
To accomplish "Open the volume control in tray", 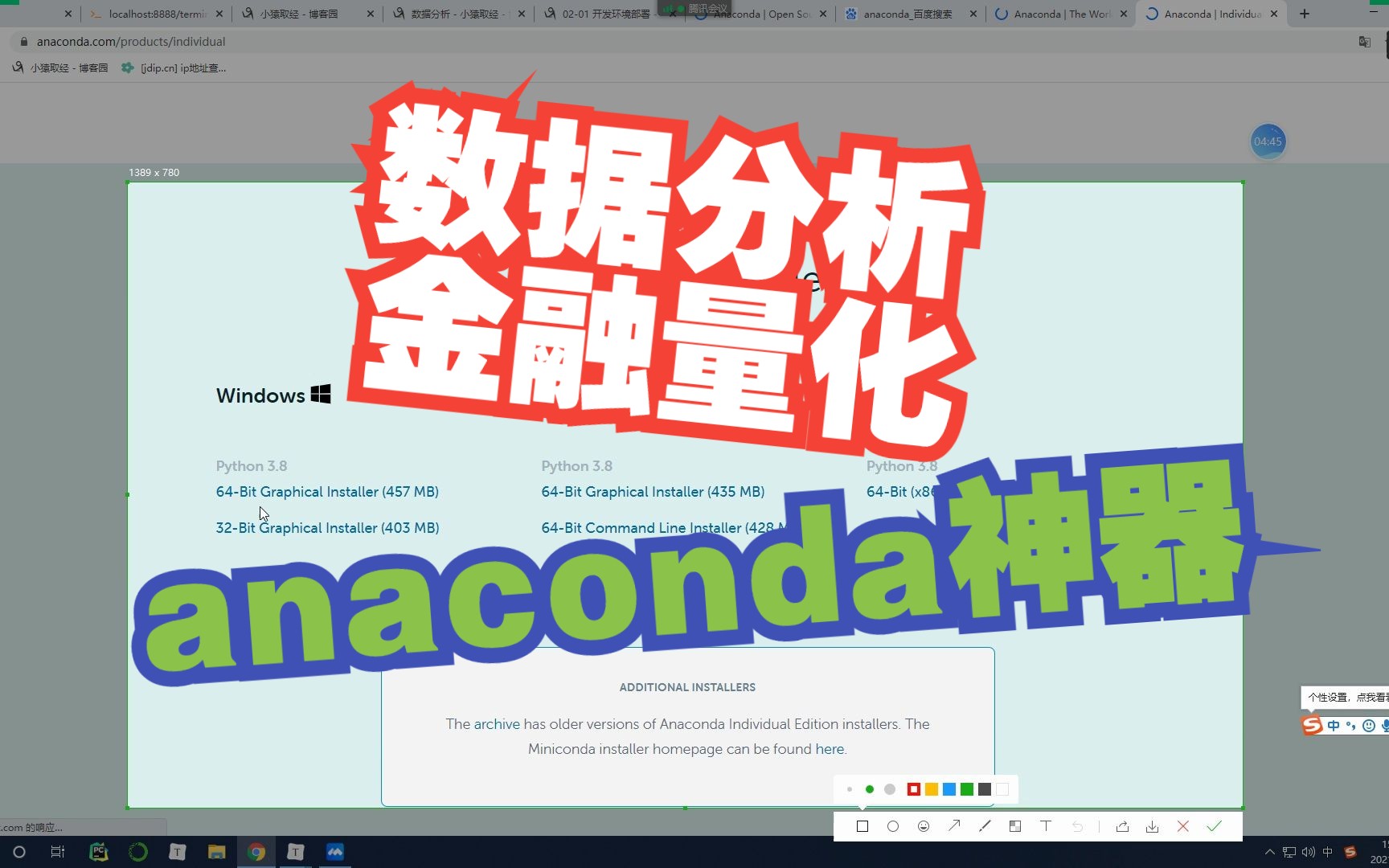I will (x=1309, y=852).
